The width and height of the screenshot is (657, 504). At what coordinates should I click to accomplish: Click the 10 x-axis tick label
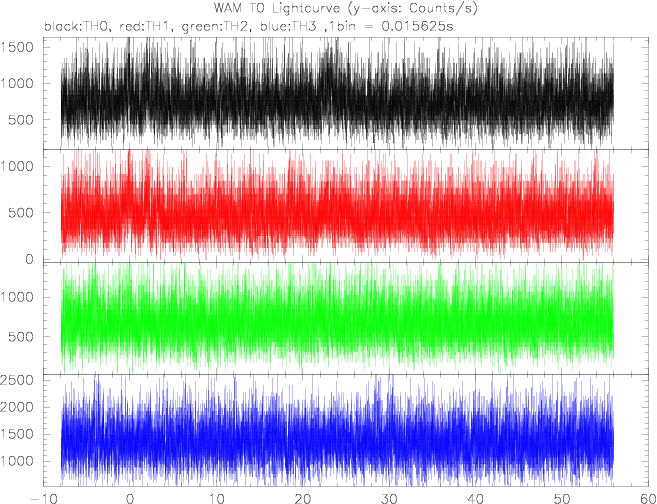pyautogui.click(x=216, y=499)
